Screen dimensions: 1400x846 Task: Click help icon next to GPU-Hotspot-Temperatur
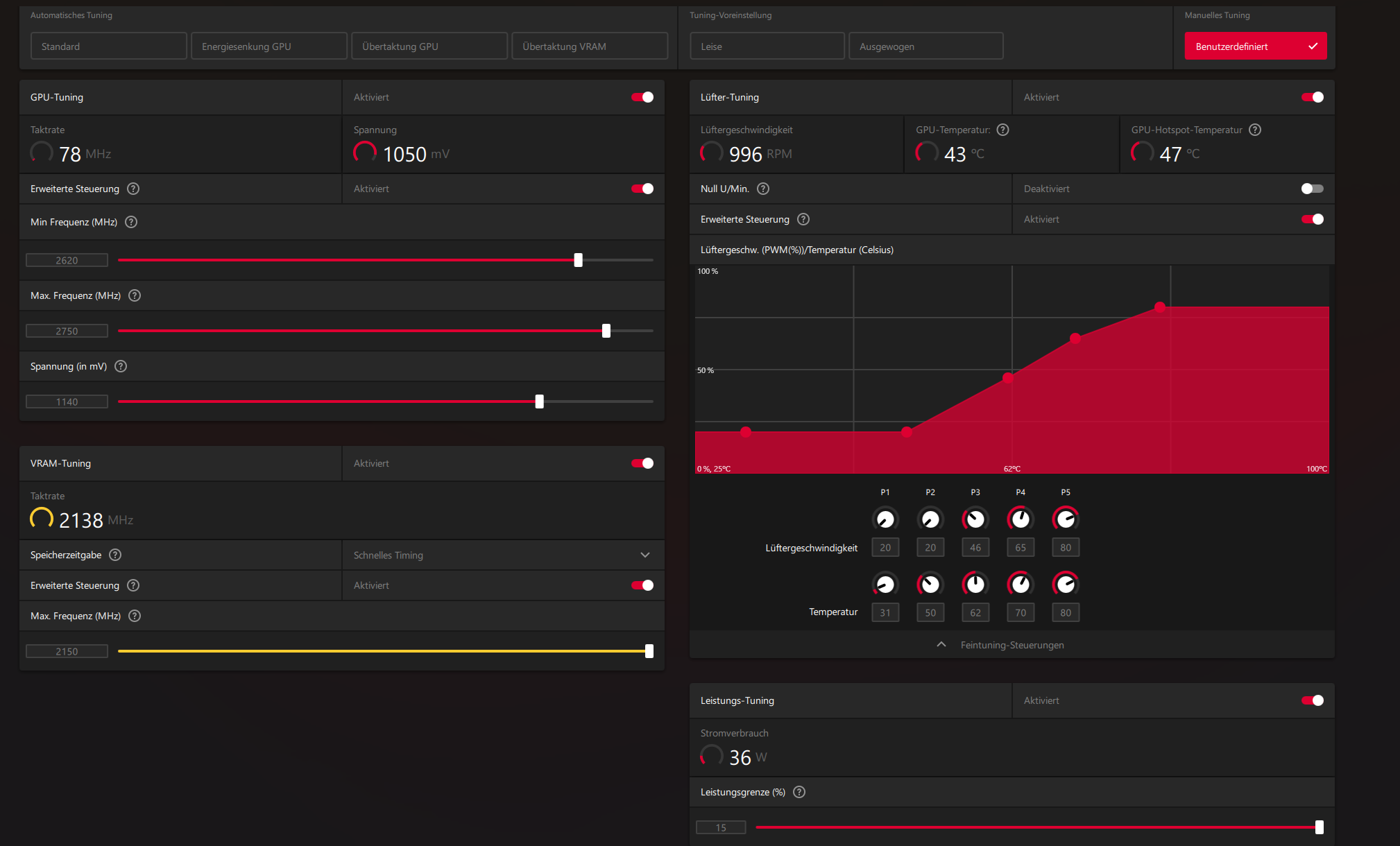pos(1255,130)
